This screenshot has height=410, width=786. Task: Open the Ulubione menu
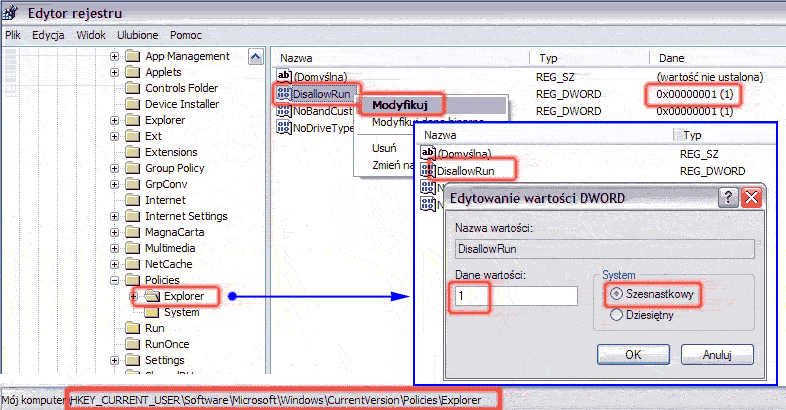point(137,34)
